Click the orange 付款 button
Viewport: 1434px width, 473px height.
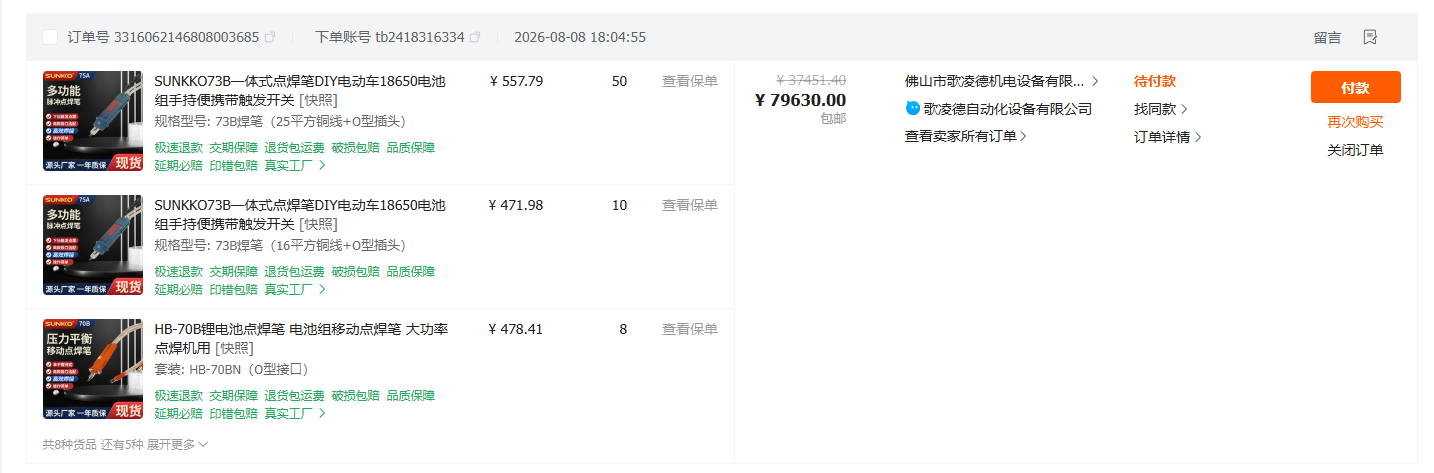click(x=1355, y=87)
